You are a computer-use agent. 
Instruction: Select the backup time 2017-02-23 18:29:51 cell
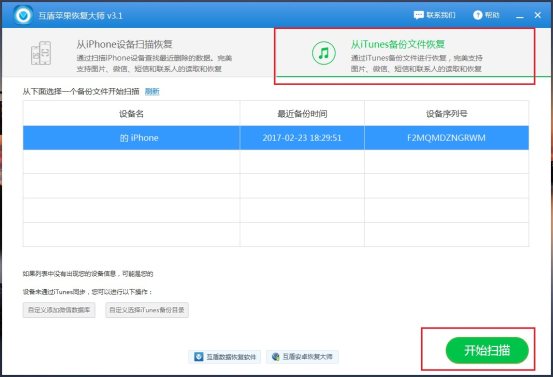pos(302,138)
